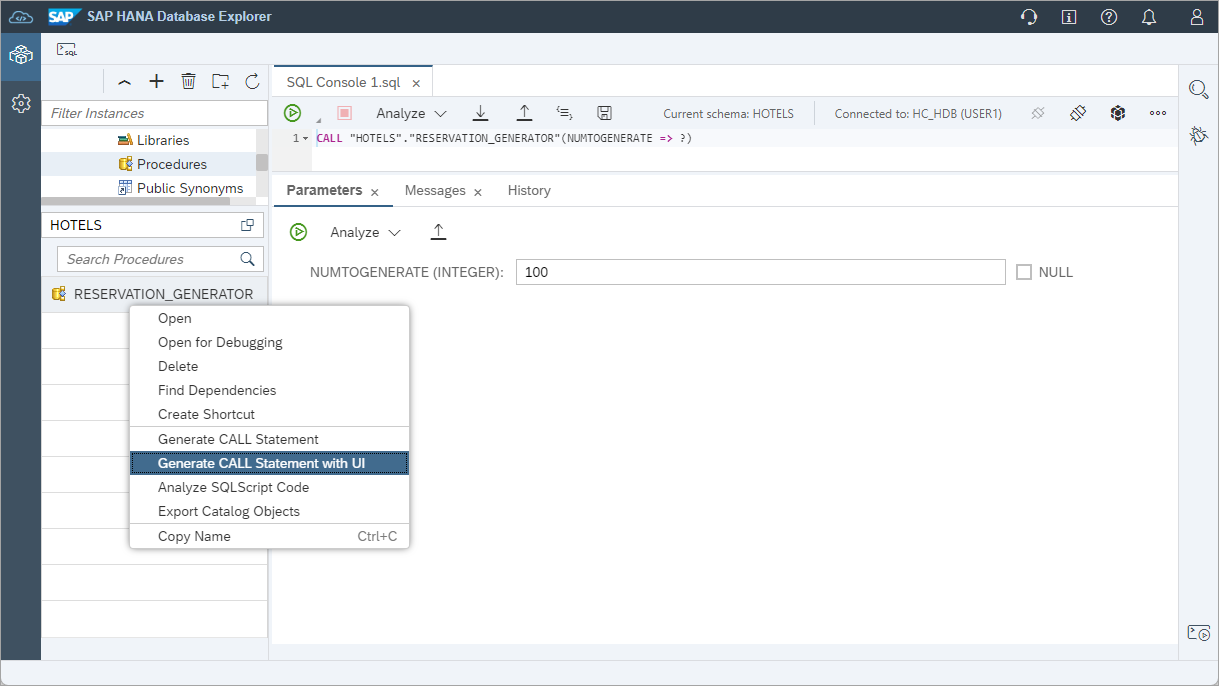Switch to the History tab
This screenshot has height=686, width=1219.
click(529, 190)
